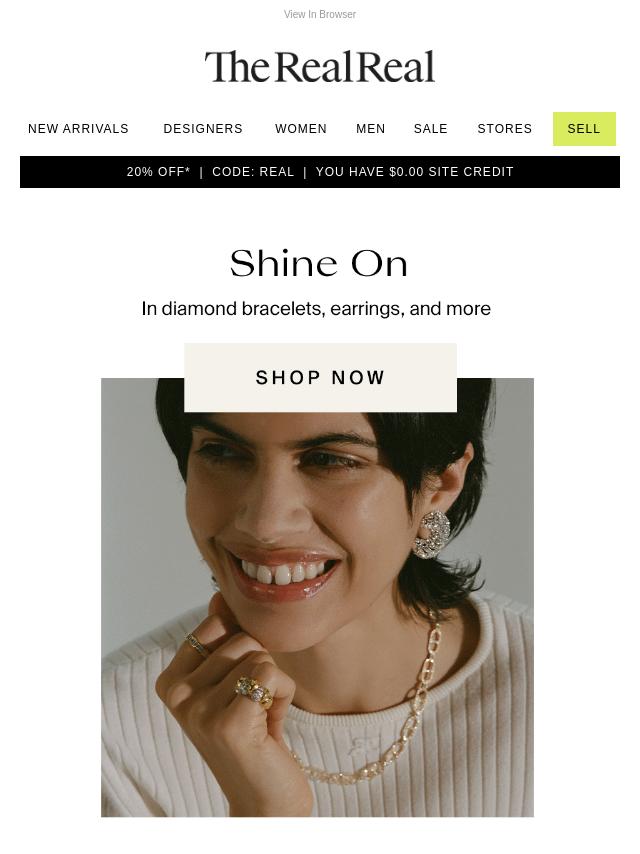Click the Shine On headline

tap(319, 264)
